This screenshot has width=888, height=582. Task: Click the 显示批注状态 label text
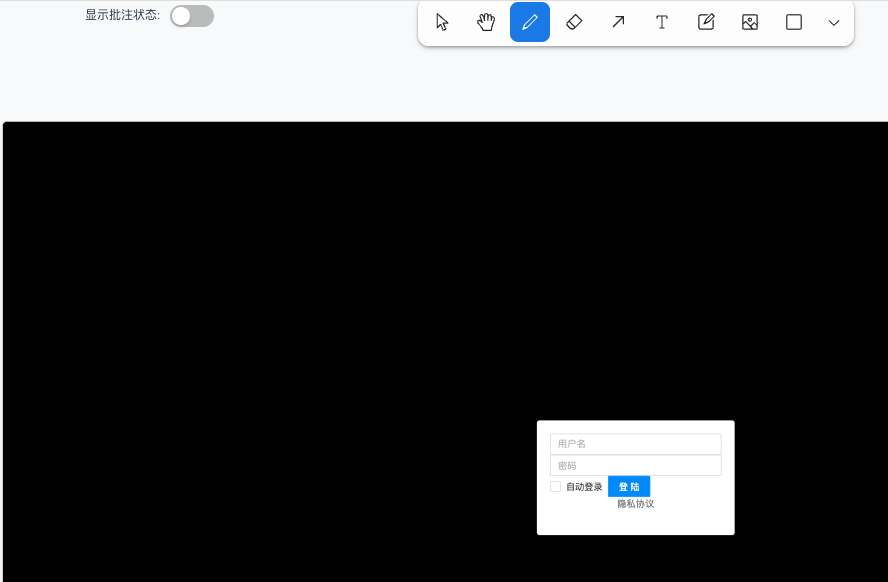coord(122,16)
